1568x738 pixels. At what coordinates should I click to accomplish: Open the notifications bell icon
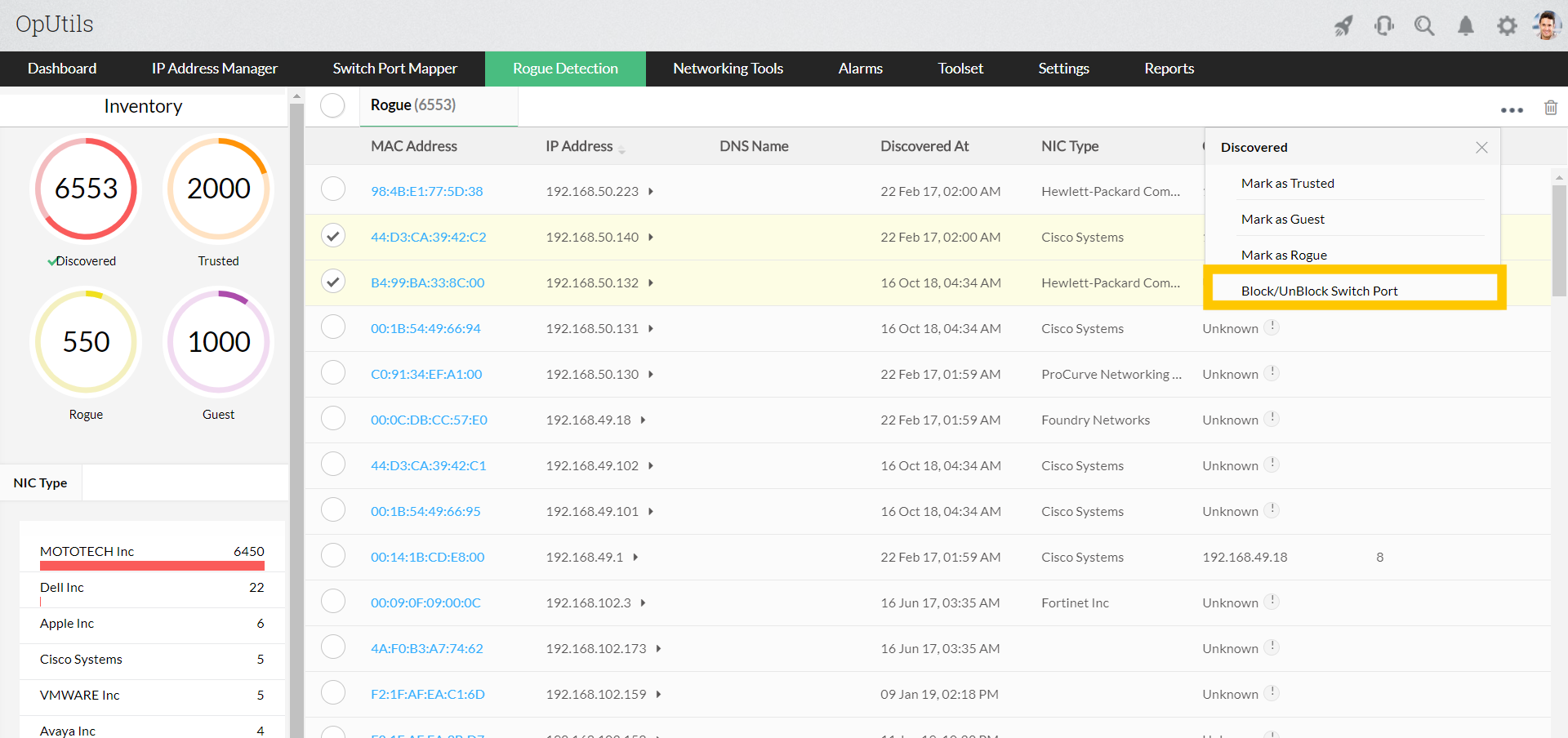(1466, 26)
